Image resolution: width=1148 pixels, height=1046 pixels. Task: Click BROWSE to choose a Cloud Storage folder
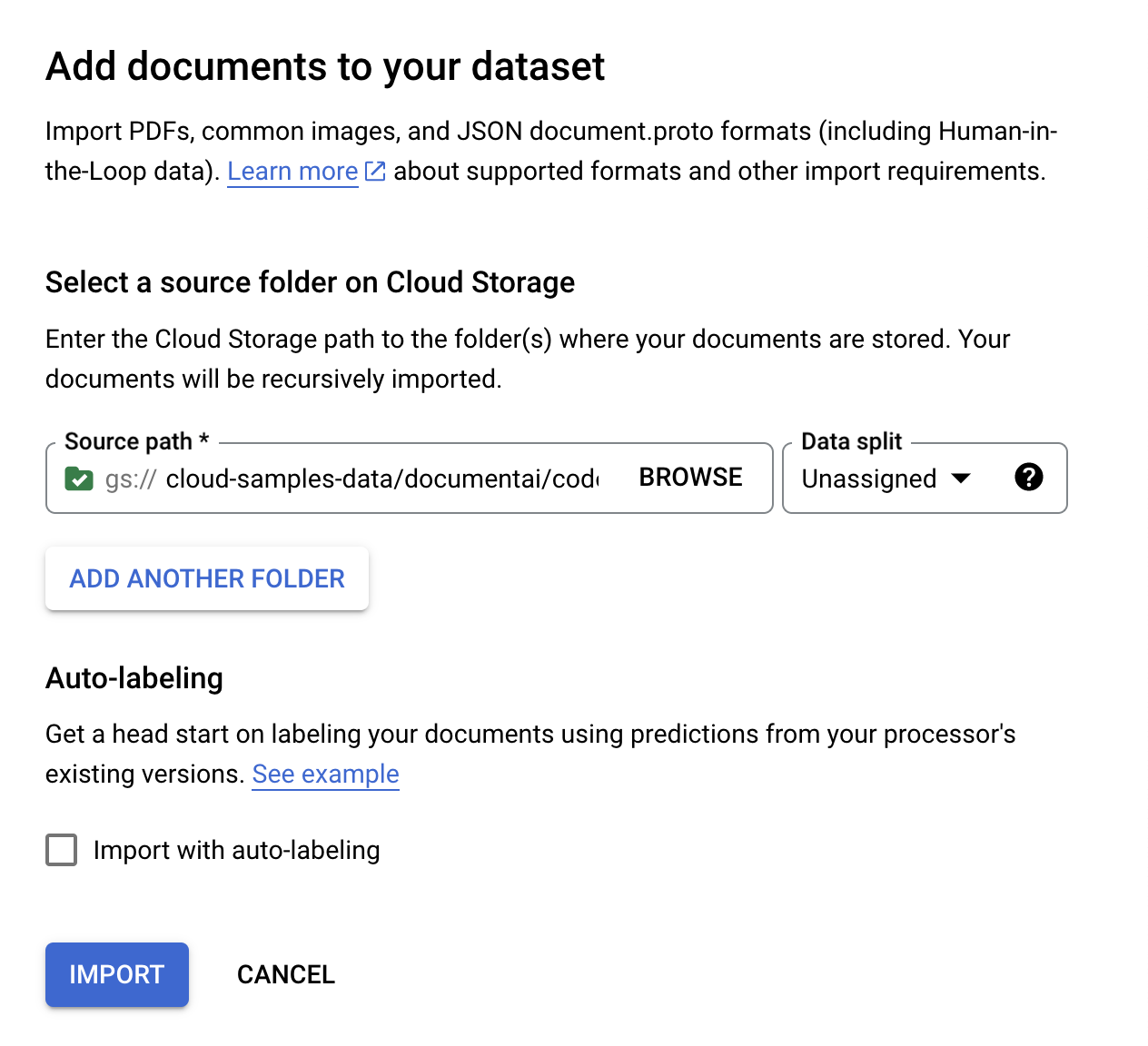690,477
